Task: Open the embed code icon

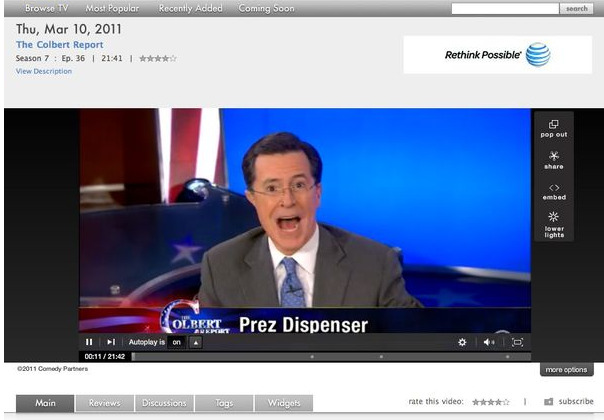Action: [x=554, y=188]
